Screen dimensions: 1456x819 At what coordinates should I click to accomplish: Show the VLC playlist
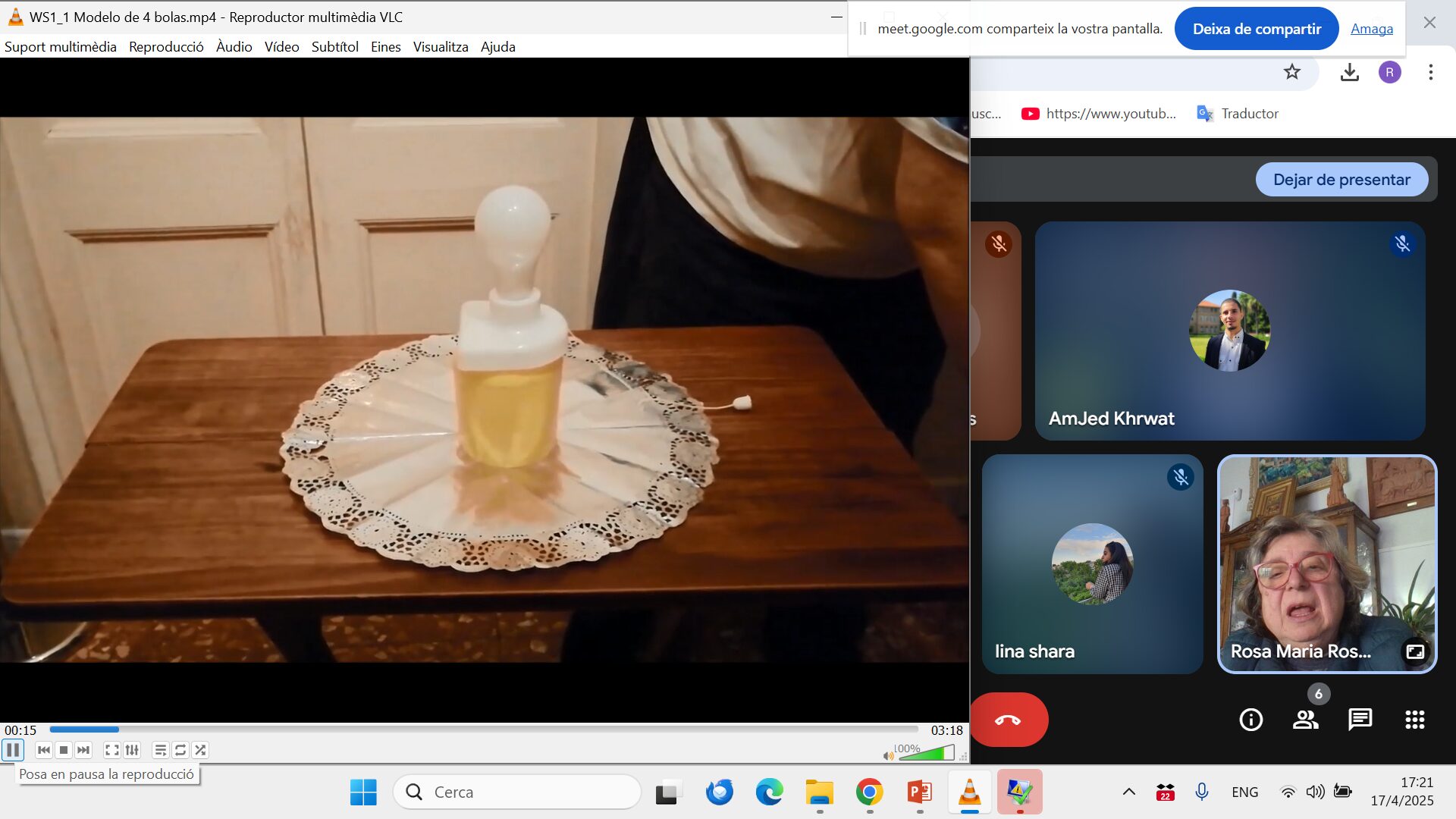(160, 750)
